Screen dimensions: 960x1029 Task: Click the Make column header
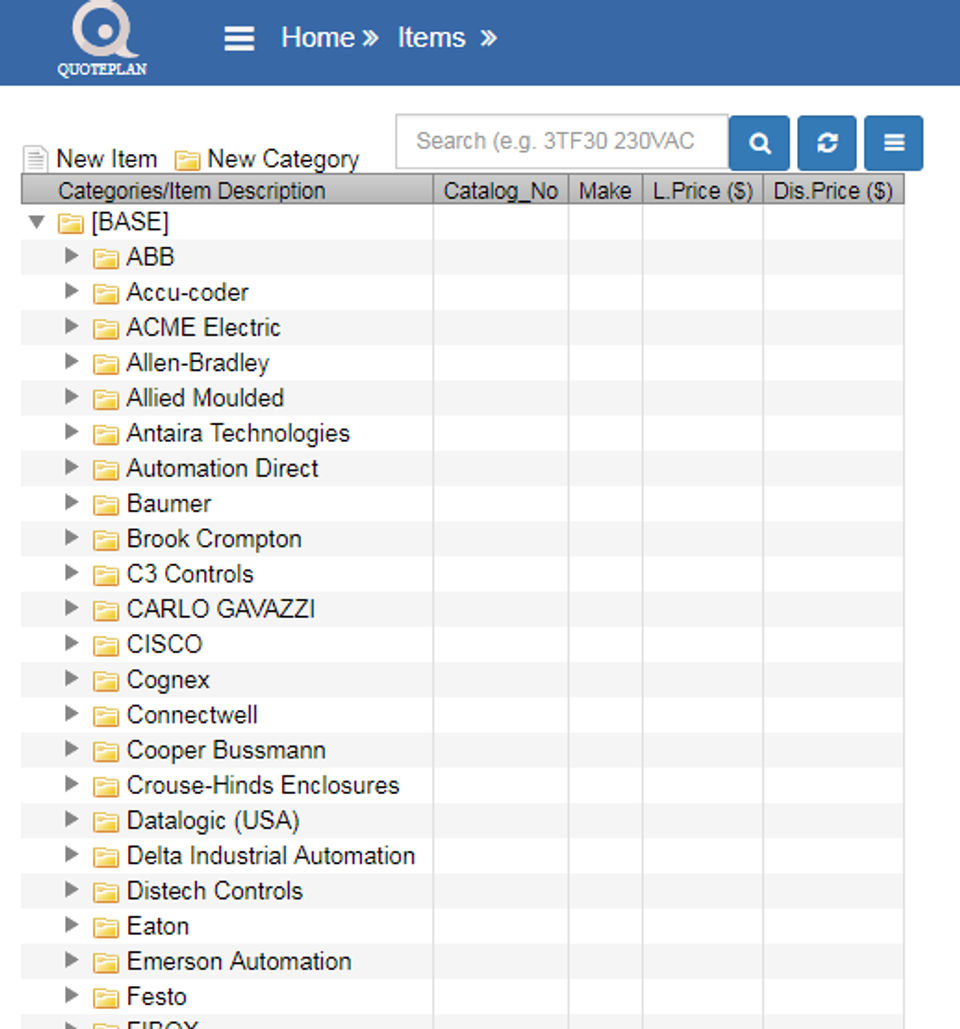pos(605,190)
